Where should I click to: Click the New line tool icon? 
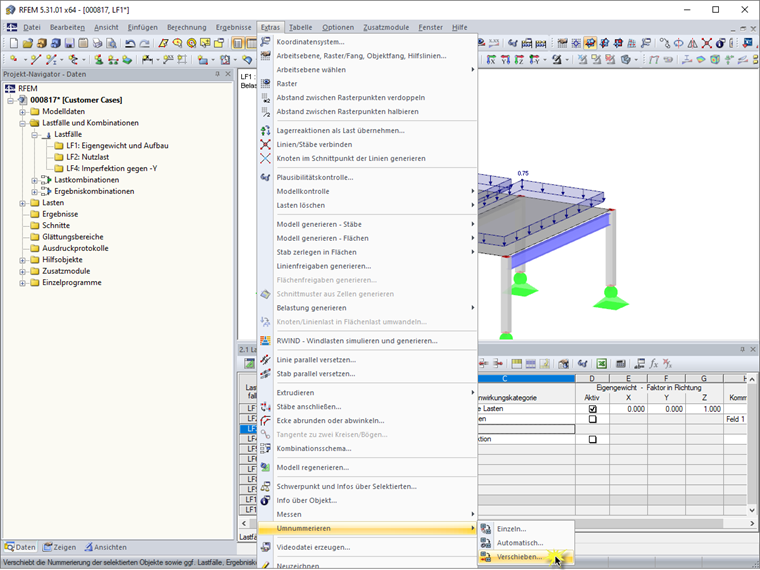(x=35, y=60)
